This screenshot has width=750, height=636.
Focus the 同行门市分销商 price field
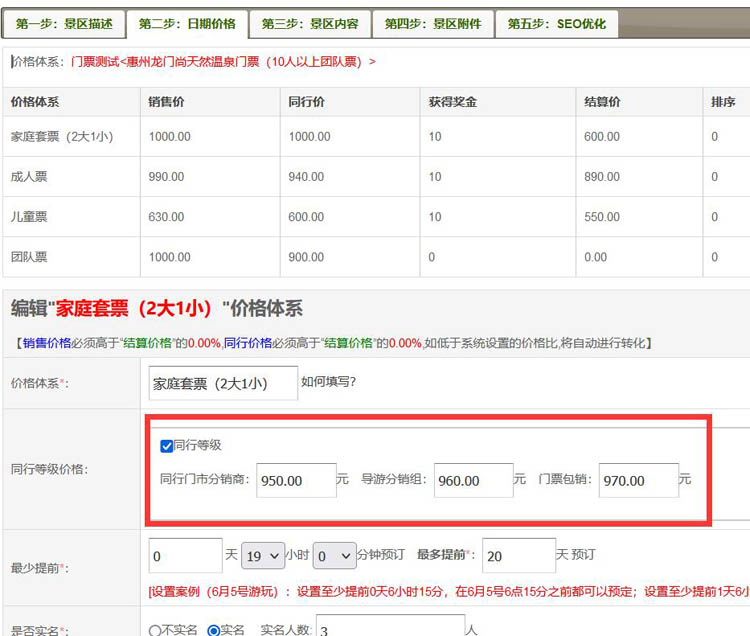click(296, 481)
